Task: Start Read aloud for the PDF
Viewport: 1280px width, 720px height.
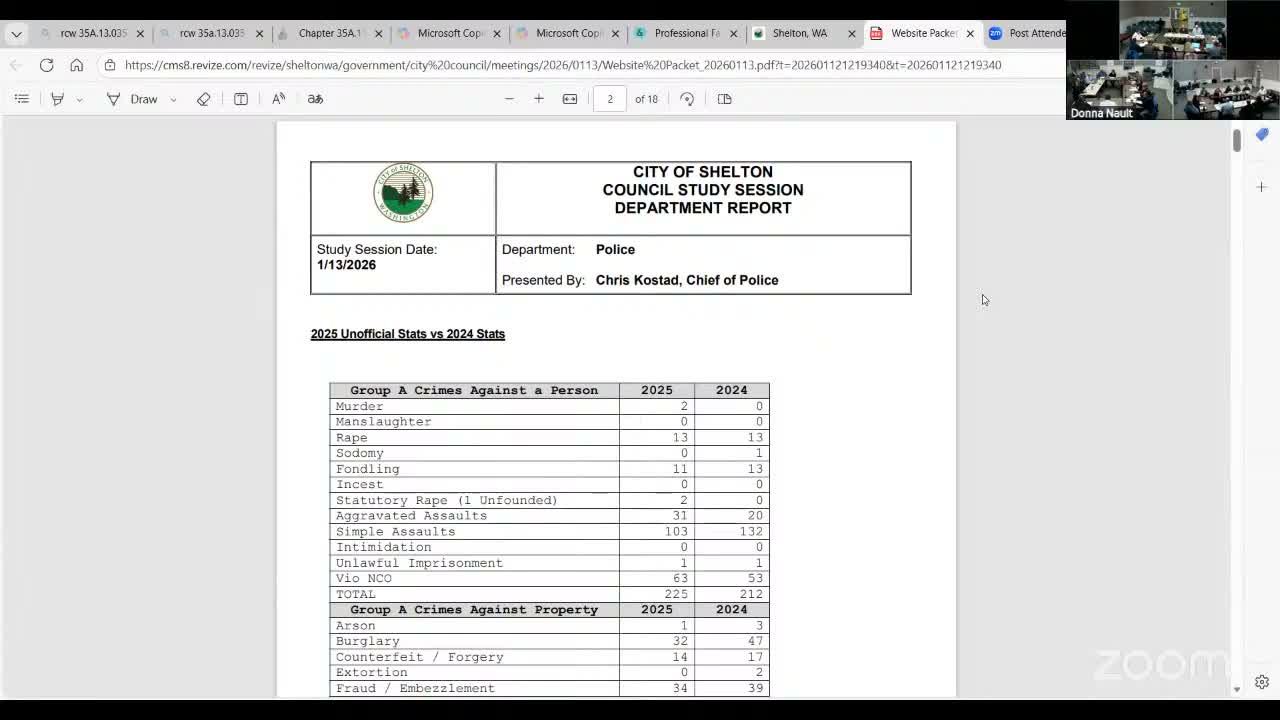Action: click(x=279, y=99)
